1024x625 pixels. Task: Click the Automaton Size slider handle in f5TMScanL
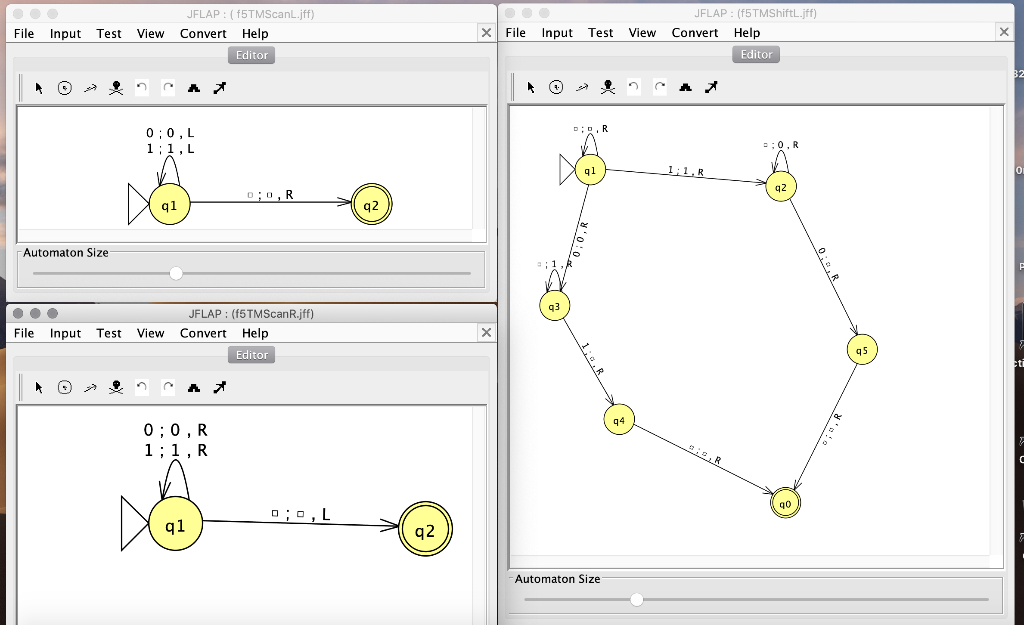[176, 271]
